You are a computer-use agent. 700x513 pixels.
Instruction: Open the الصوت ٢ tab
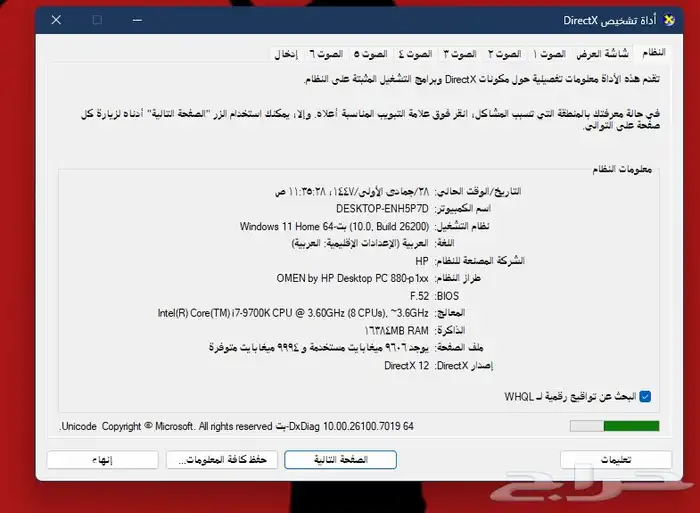click(504, 54)
